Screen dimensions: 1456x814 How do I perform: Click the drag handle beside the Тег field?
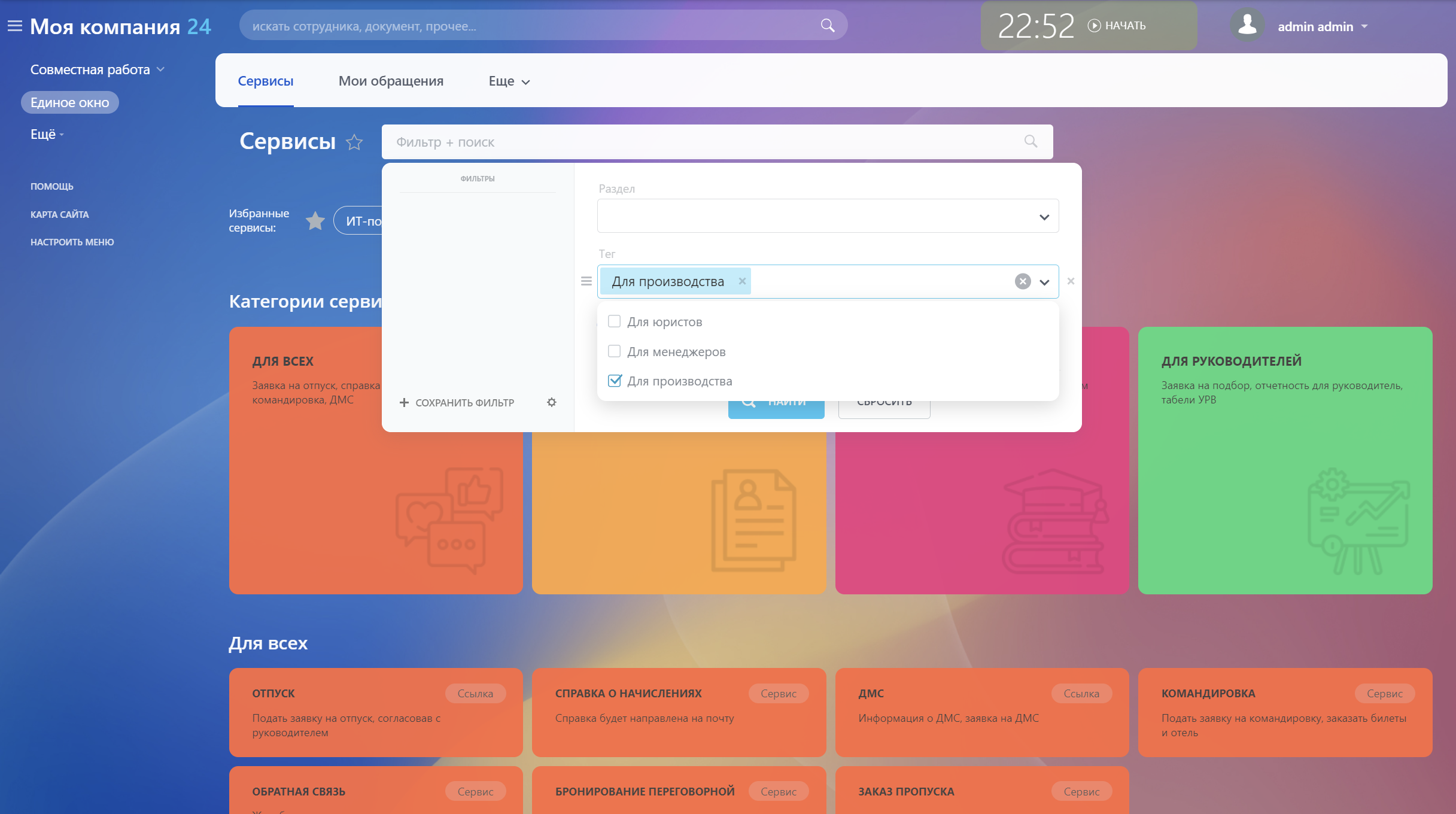click(586, 281)
